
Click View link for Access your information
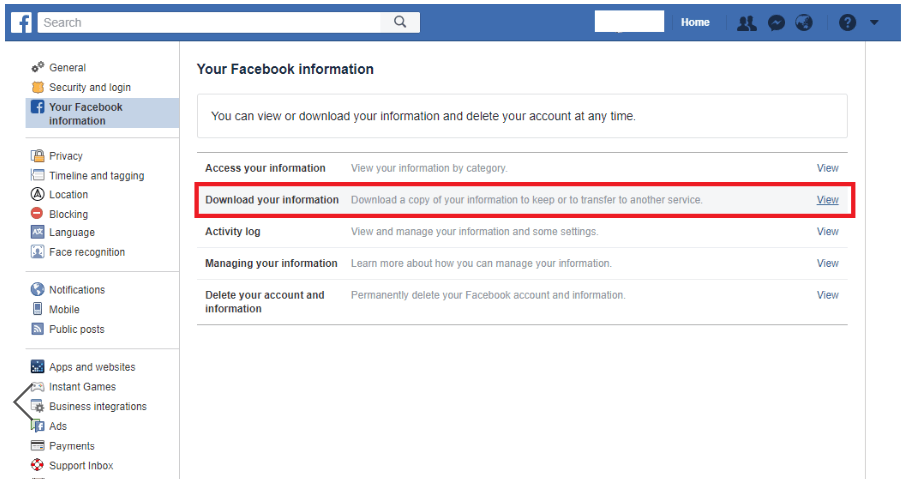pyautogui.click(x=827, y=168)
